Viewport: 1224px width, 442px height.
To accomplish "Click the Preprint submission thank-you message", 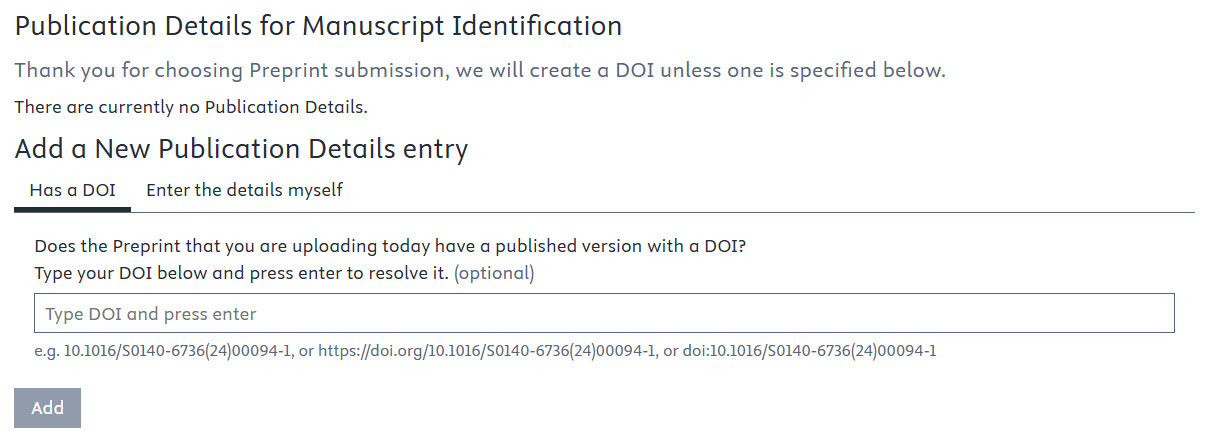I will [479, 71].
